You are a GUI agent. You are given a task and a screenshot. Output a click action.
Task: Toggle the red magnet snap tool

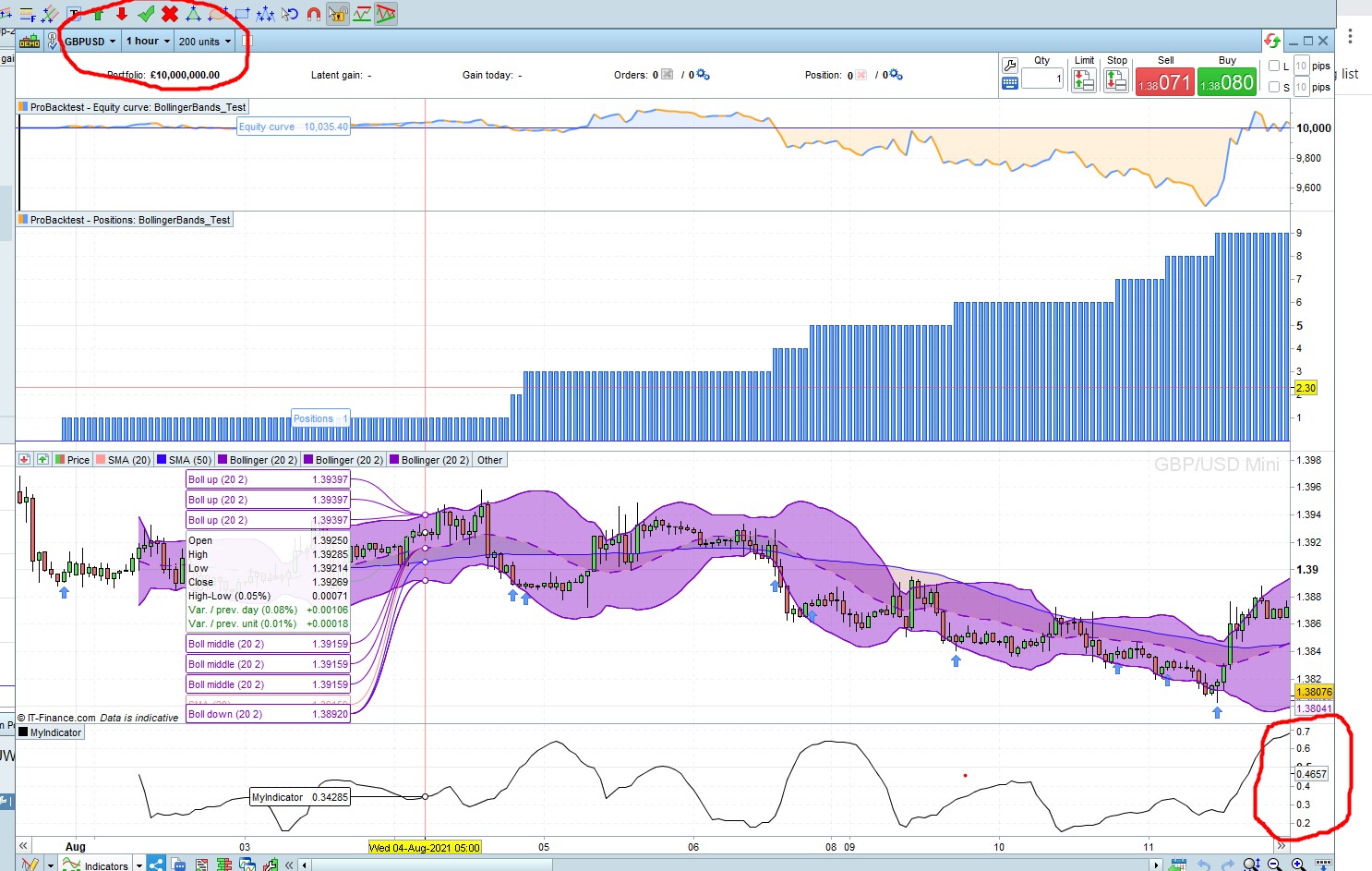pos(314,14)
